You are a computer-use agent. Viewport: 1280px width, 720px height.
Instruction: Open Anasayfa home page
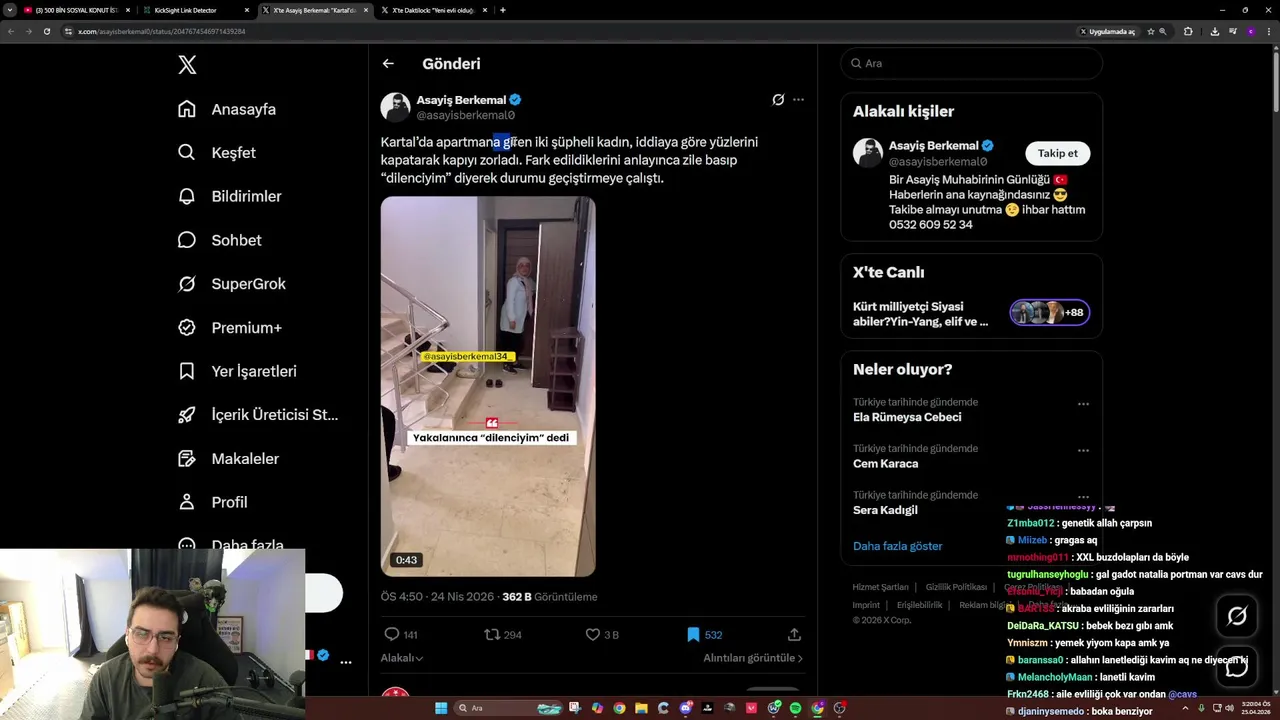(x=228, y=109)
